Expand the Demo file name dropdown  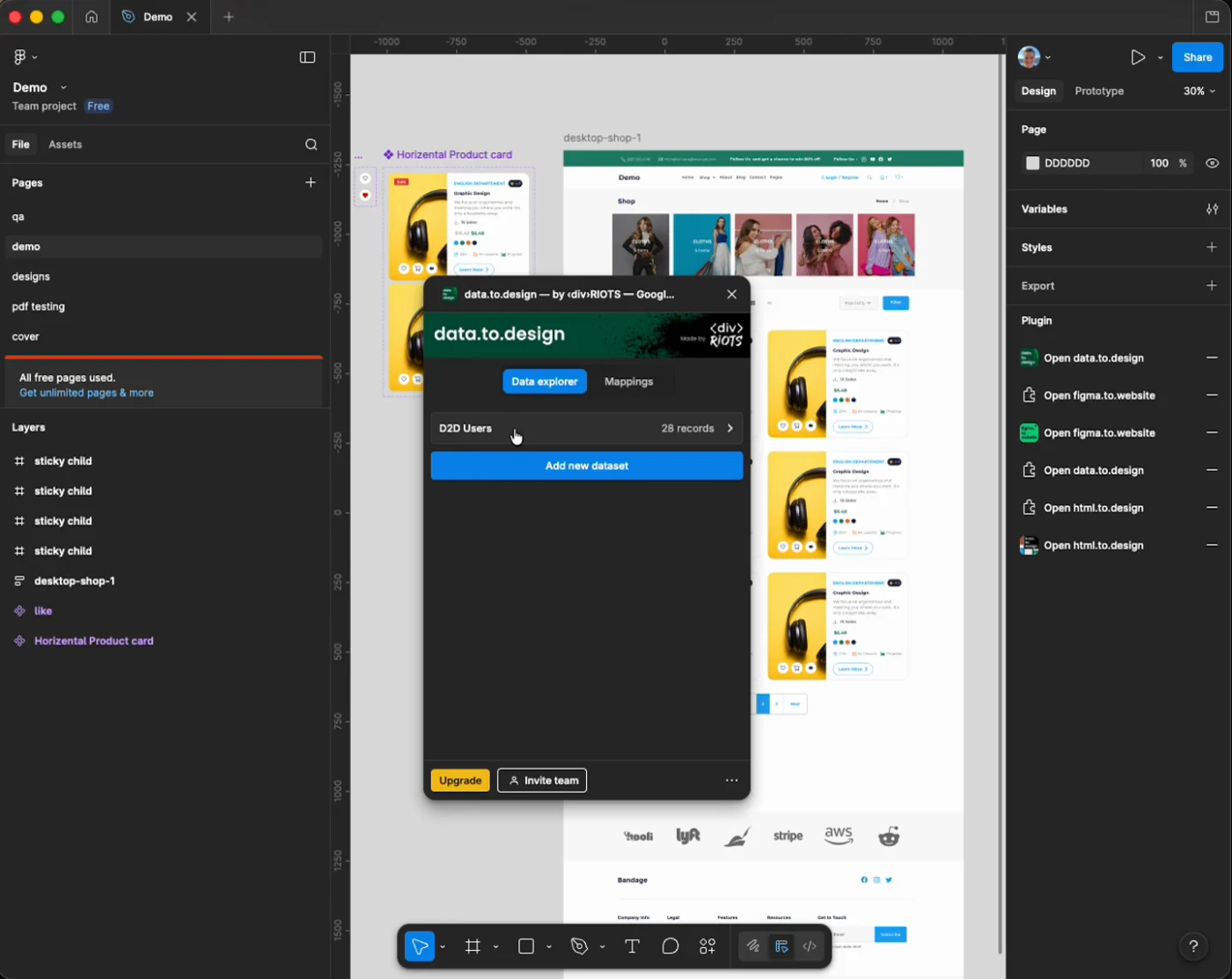tap(63, 88)
